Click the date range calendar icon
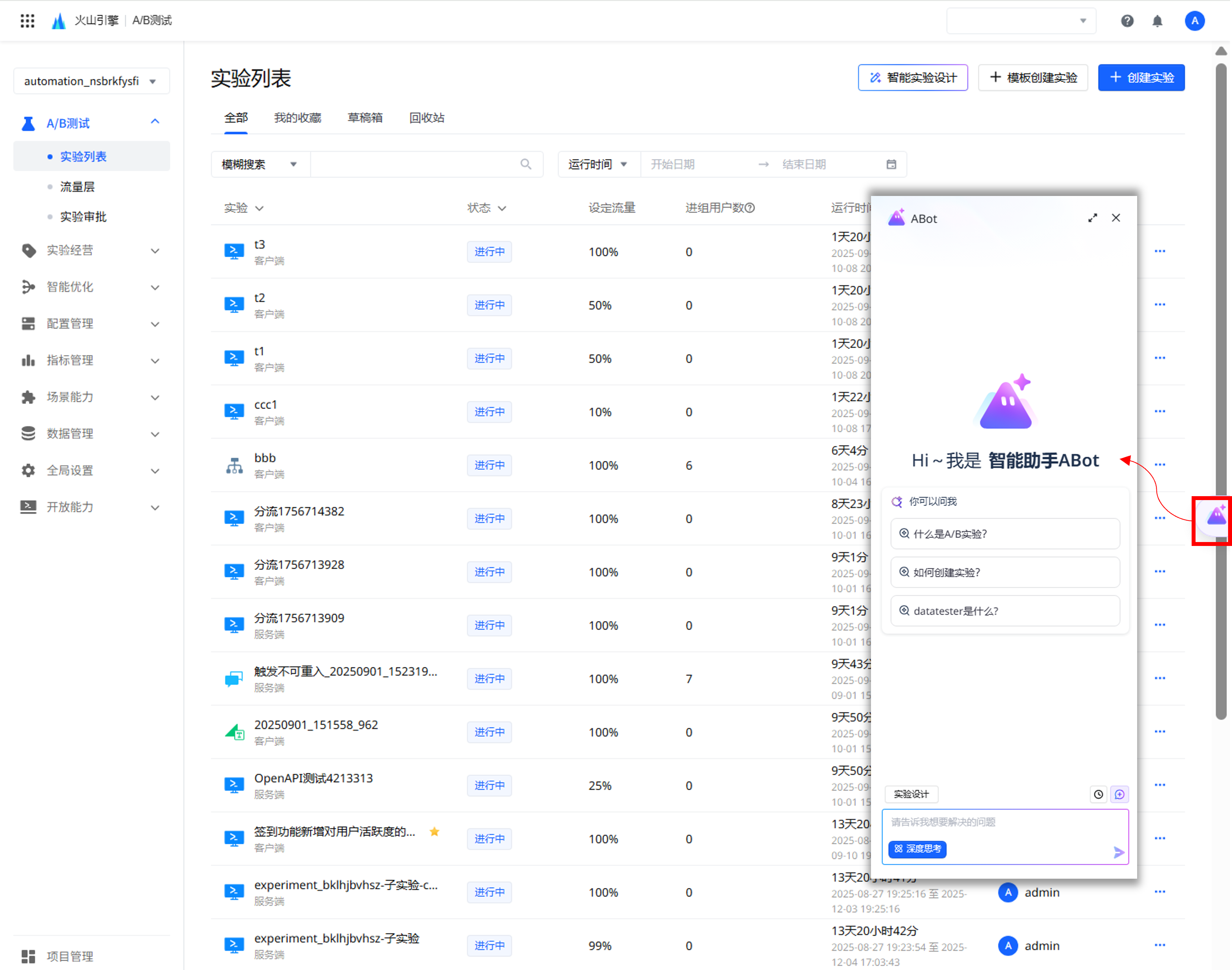 click(x=891, y=164)
